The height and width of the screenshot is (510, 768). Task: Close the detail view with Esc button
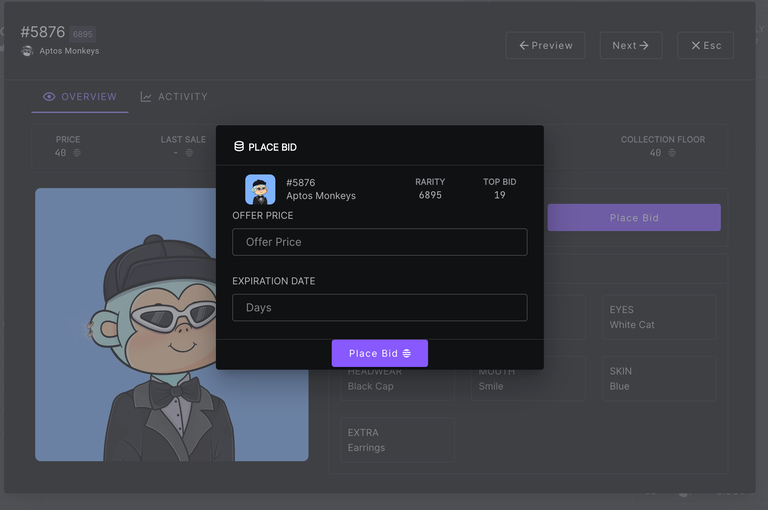click(705, 45)
